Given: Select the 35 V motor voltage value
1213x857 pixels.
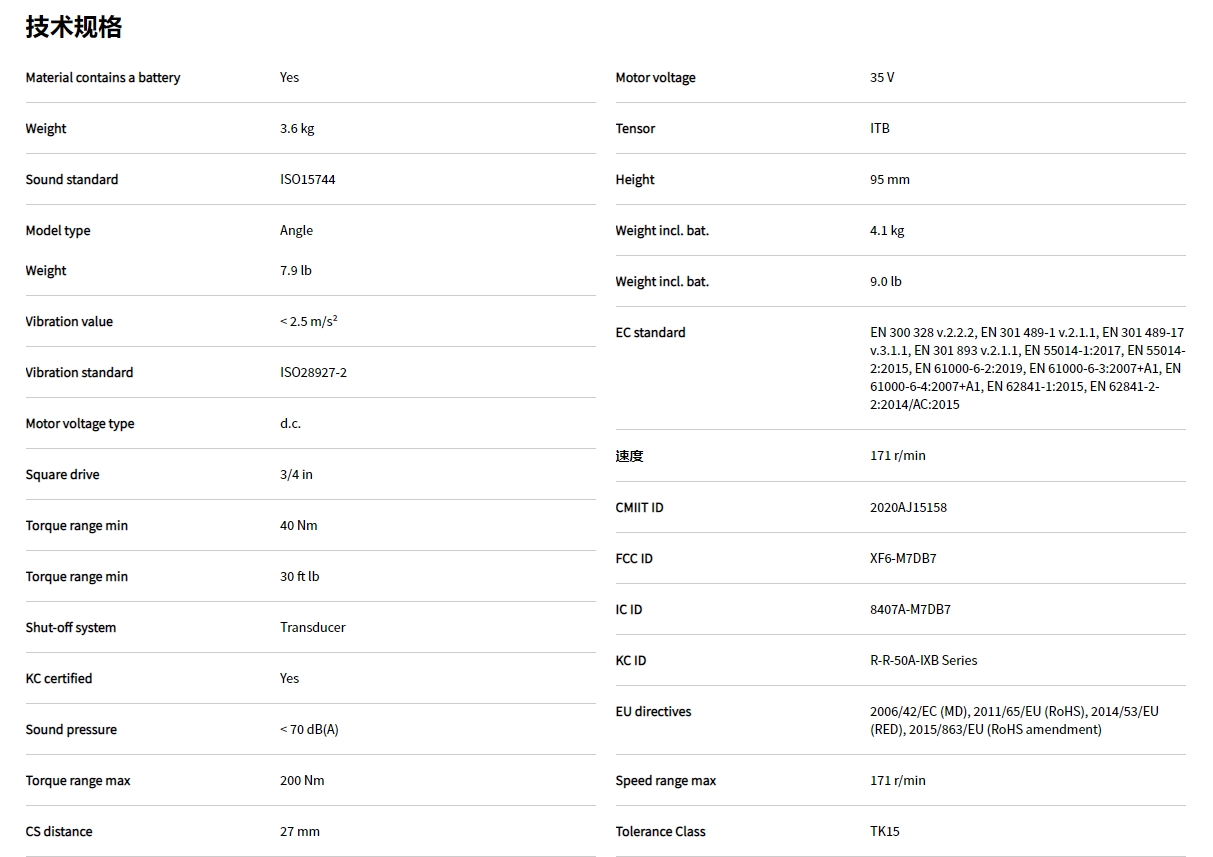Looking at the screenshot, I should (882, 78).
